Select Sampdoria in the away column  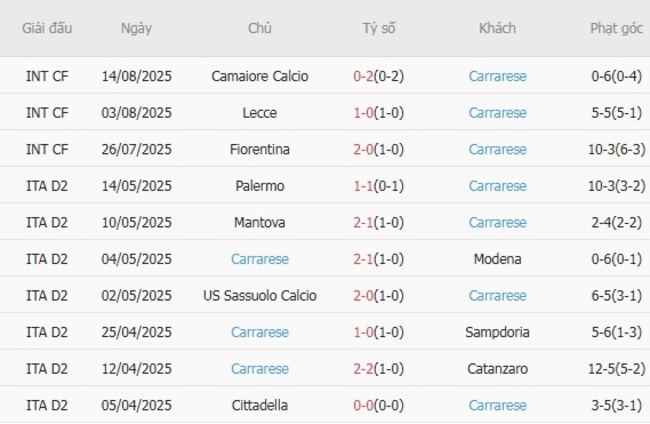pyautogui.click(x=497, y=332)
